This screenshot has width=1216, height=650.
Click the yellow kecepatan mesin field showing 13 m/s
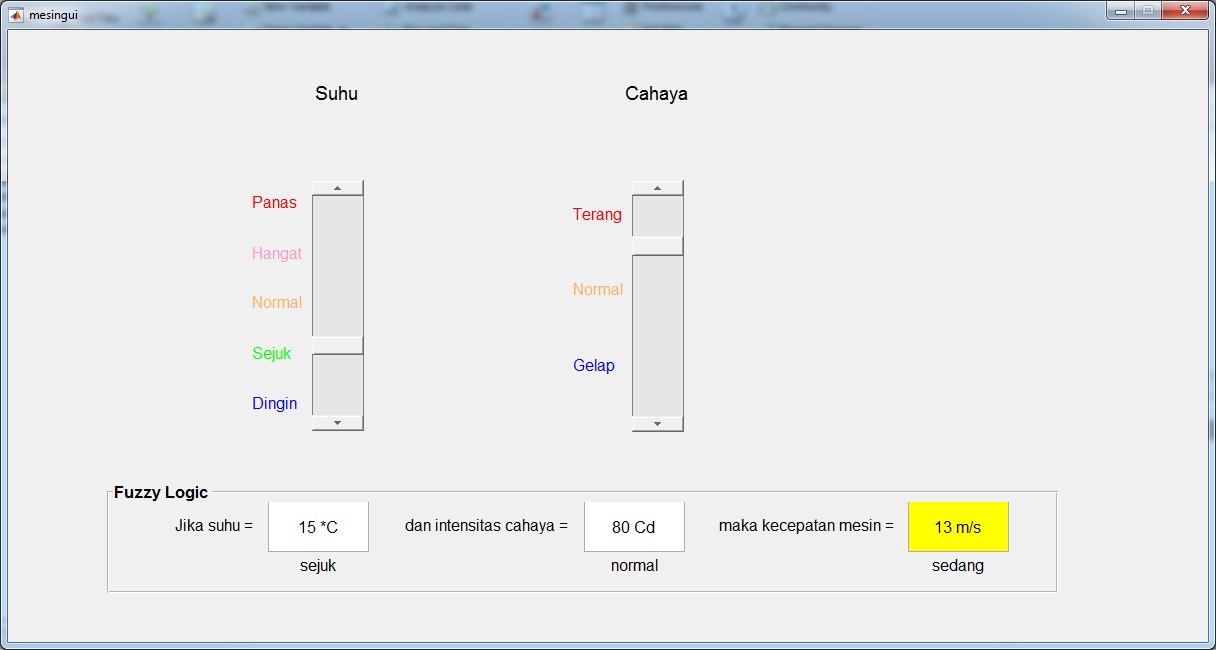click(958, 527)
